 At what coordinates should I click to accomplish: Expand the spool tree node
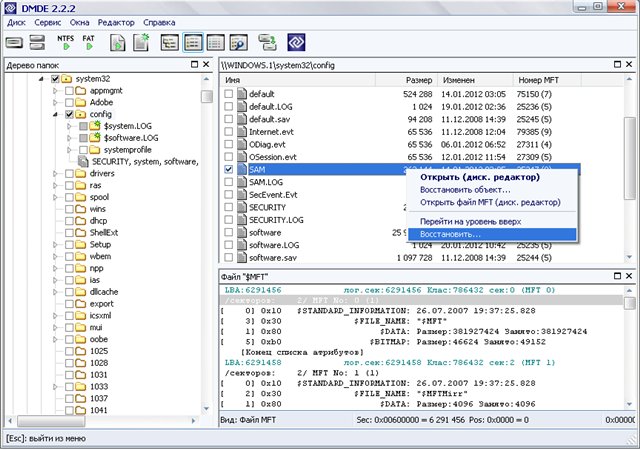[55, 197]
